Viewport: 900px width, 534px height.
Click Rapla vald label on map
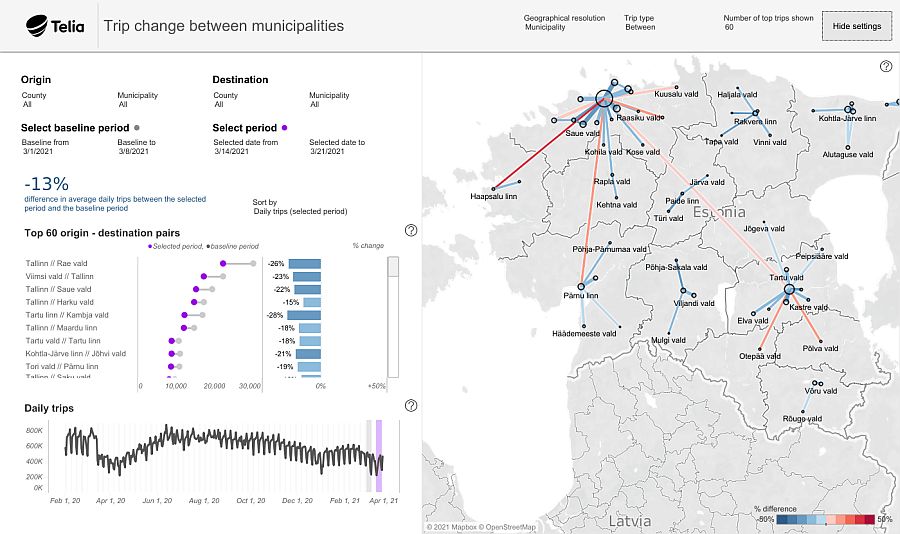[x=612, y=181]
